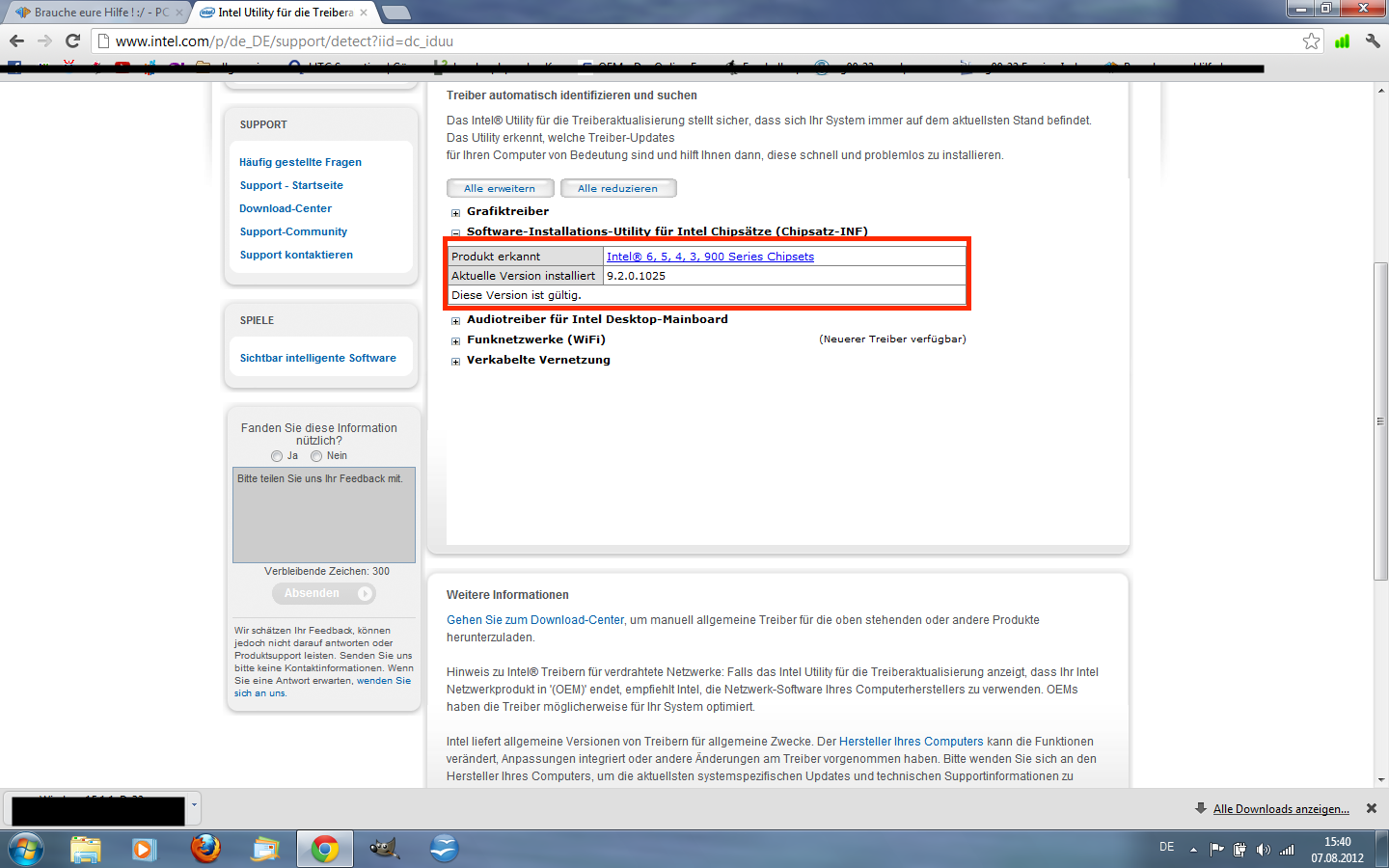The height and width of the screenshot is (868, 1389).
Task: Click 'wenden Sie sich an uns' link
Action: [x=384, y=681]
